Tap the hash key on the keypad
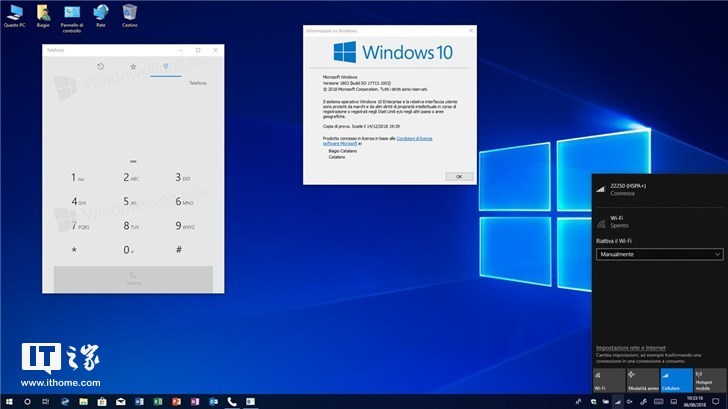The image size is (728, 409). coord(179,250)
